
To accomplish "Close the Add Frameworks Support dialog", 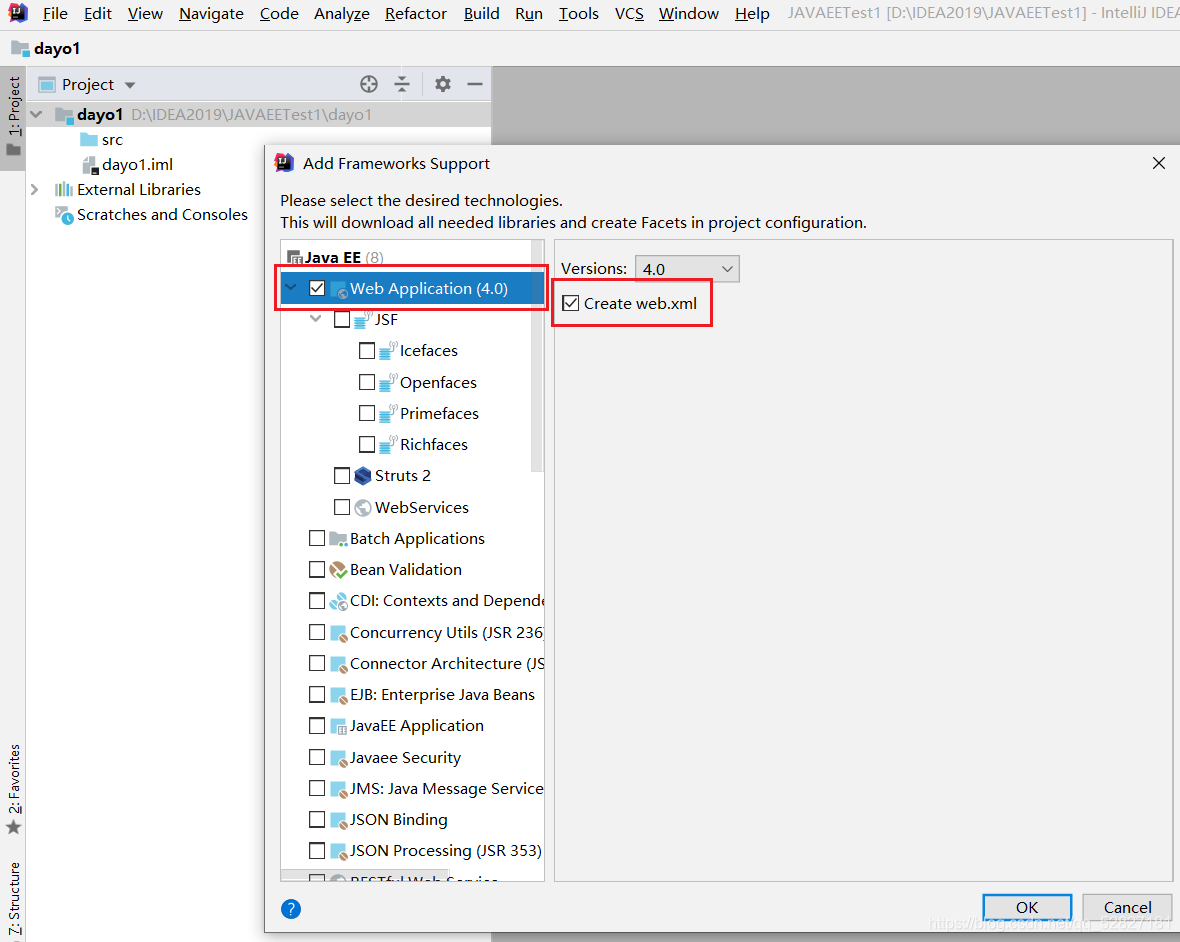I will click(x=1159, y=163).
